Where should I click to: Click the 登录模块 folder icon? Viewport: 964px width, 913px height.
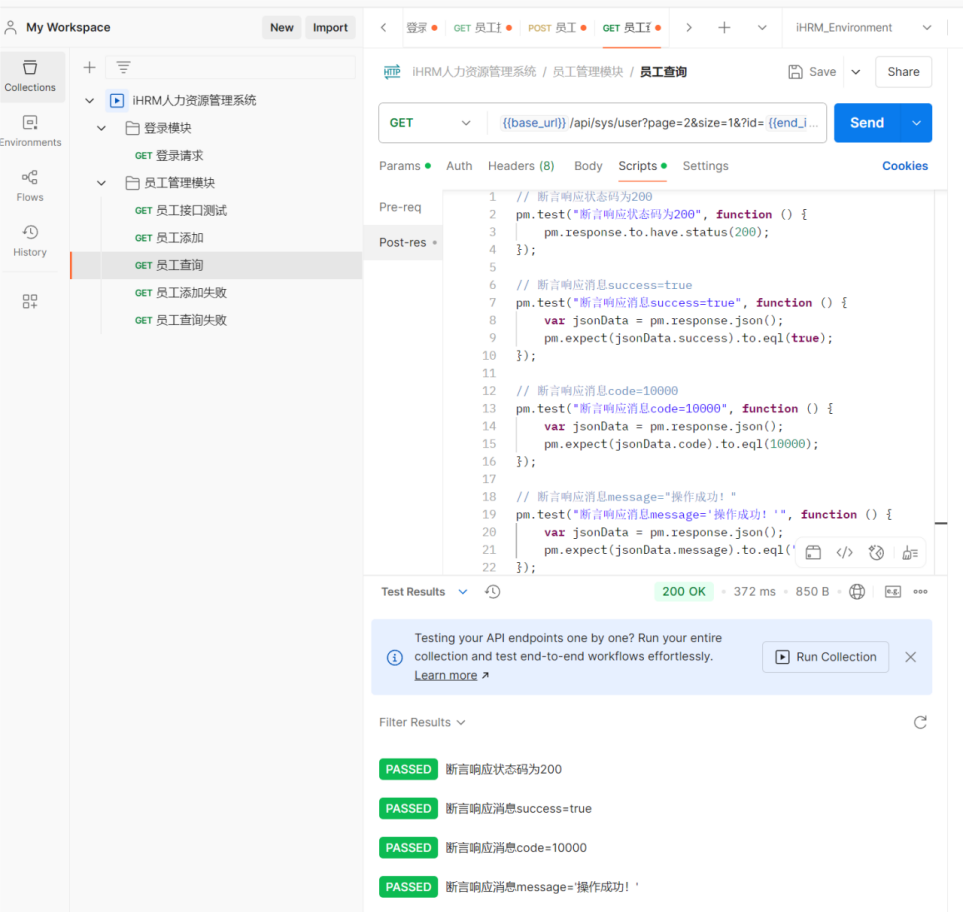point(132,128)
